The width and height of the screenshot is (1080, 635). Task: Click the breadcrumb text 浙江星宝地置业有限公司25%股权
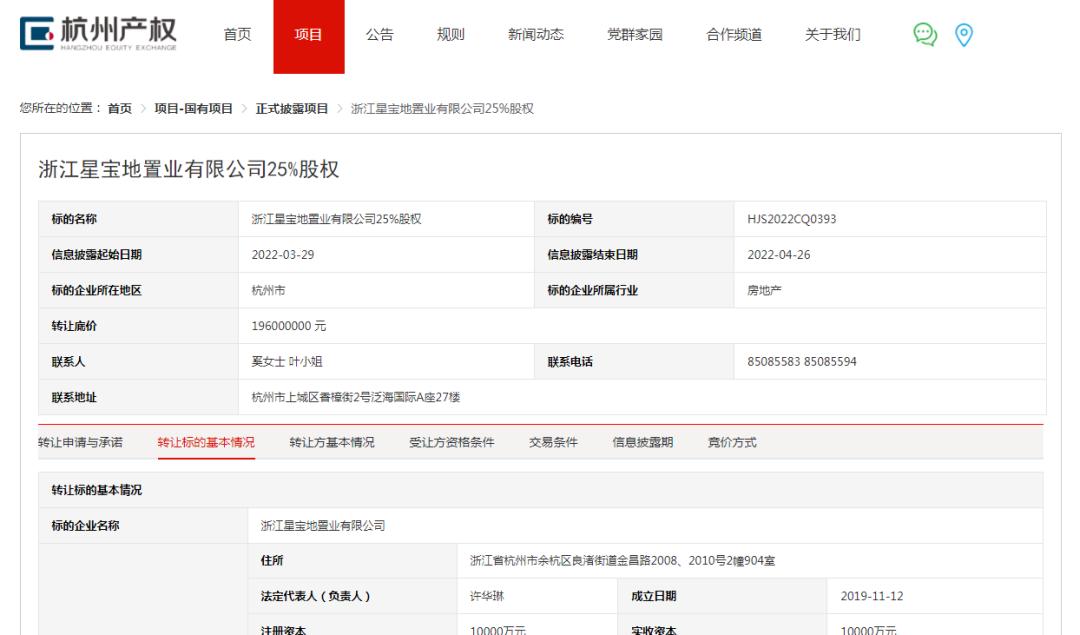442,108
